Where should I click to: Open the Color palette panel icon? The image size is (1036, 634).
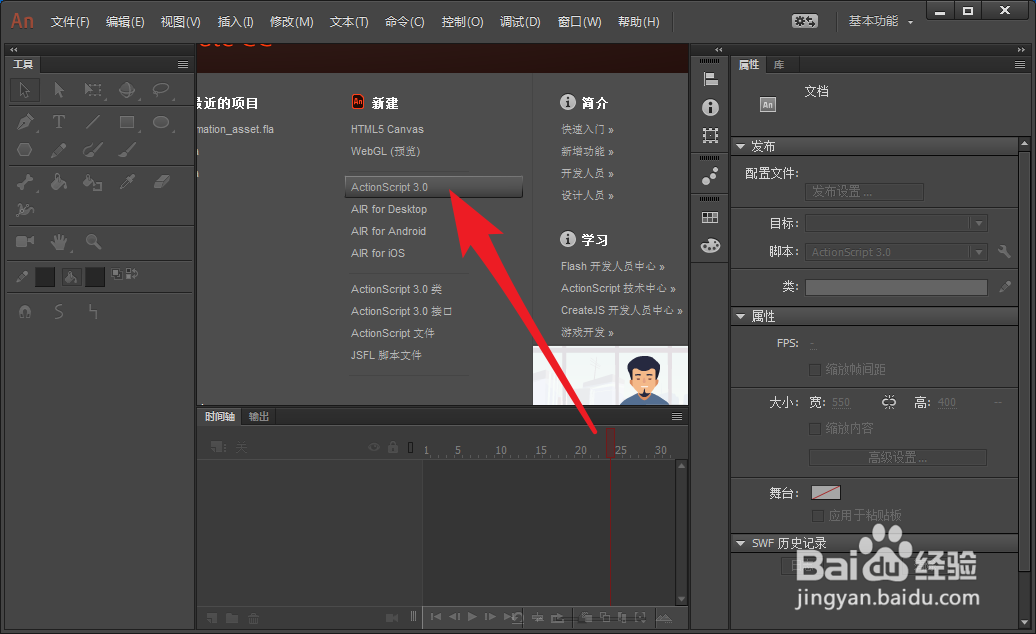710,246
